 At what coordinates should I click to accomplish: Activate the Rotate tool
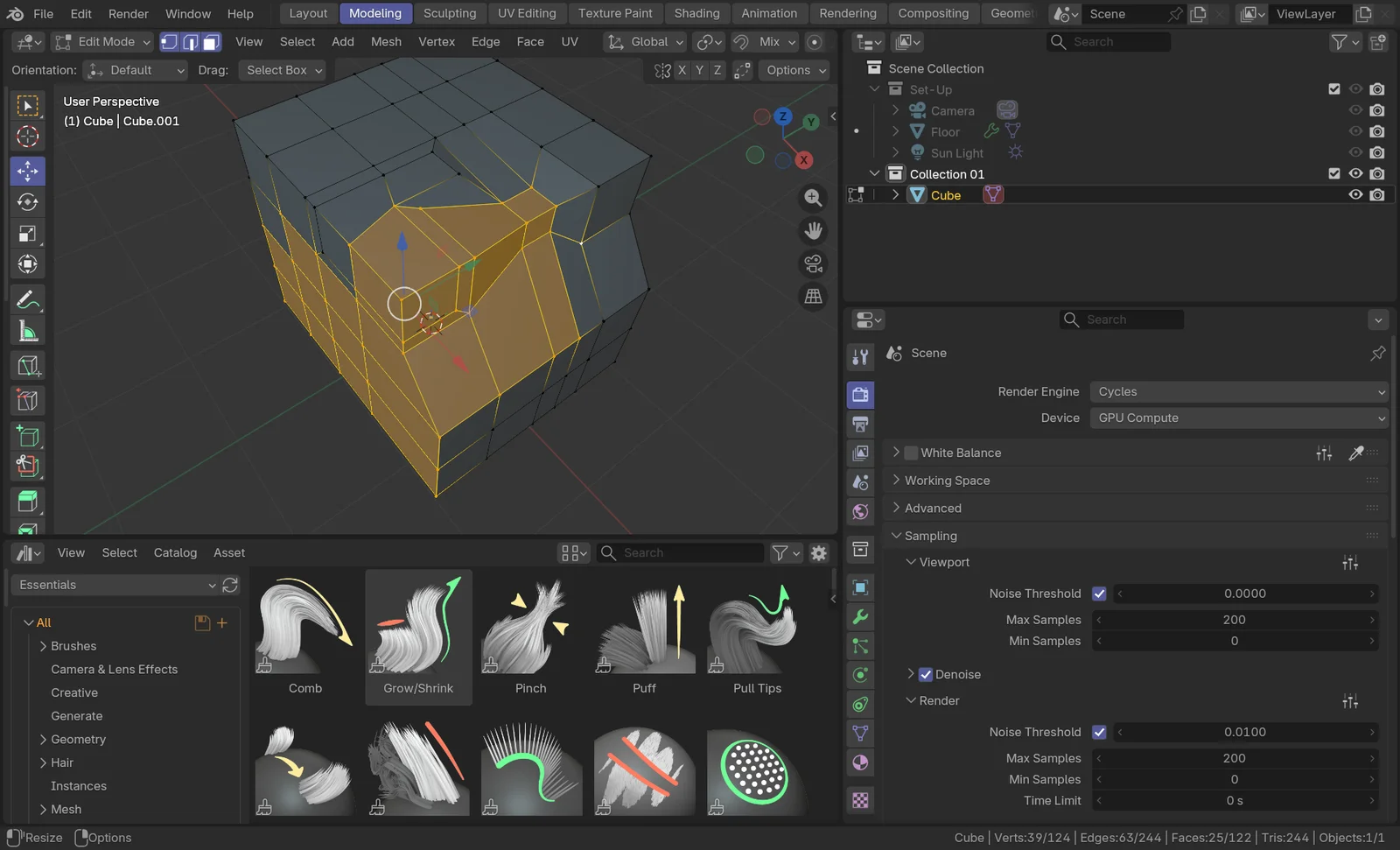(x=27, y=202)
